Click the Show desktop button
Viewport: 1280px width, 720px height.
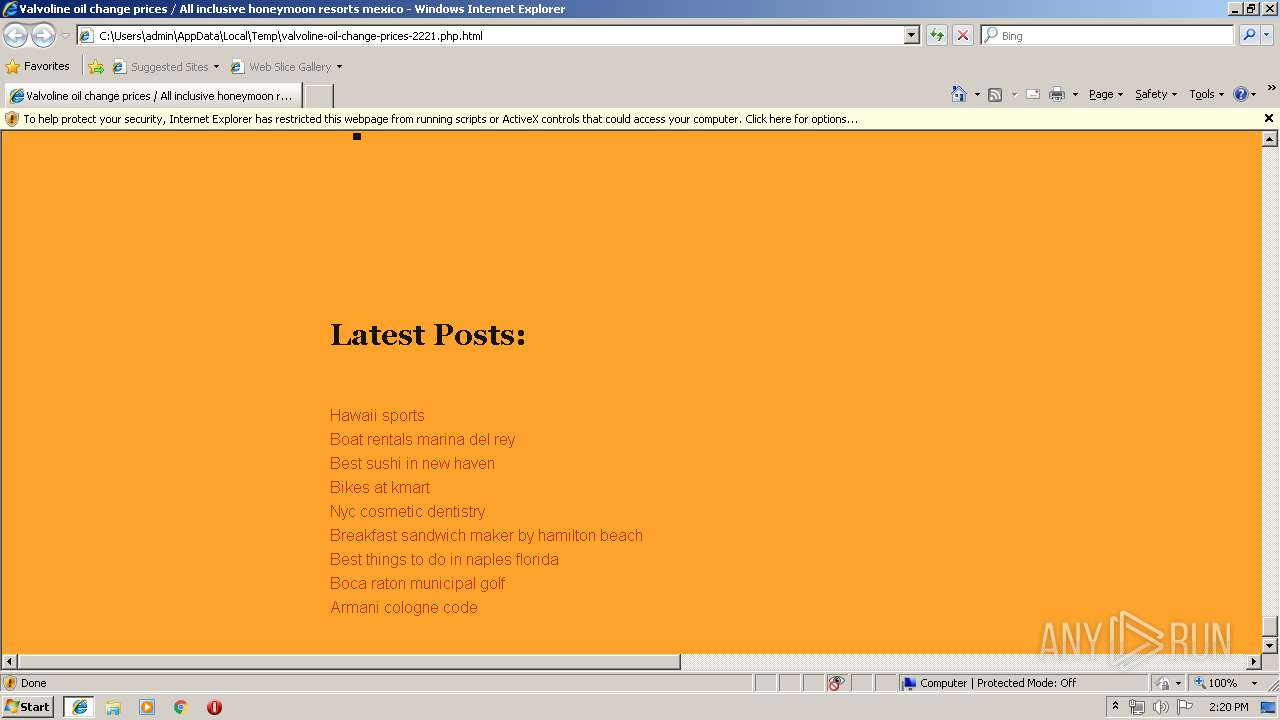pyautogui.click(x=1269, y=707)
